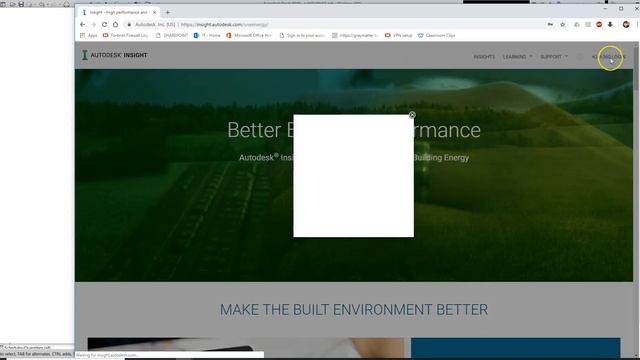Open the graymatter bookmark

(355, 36)
